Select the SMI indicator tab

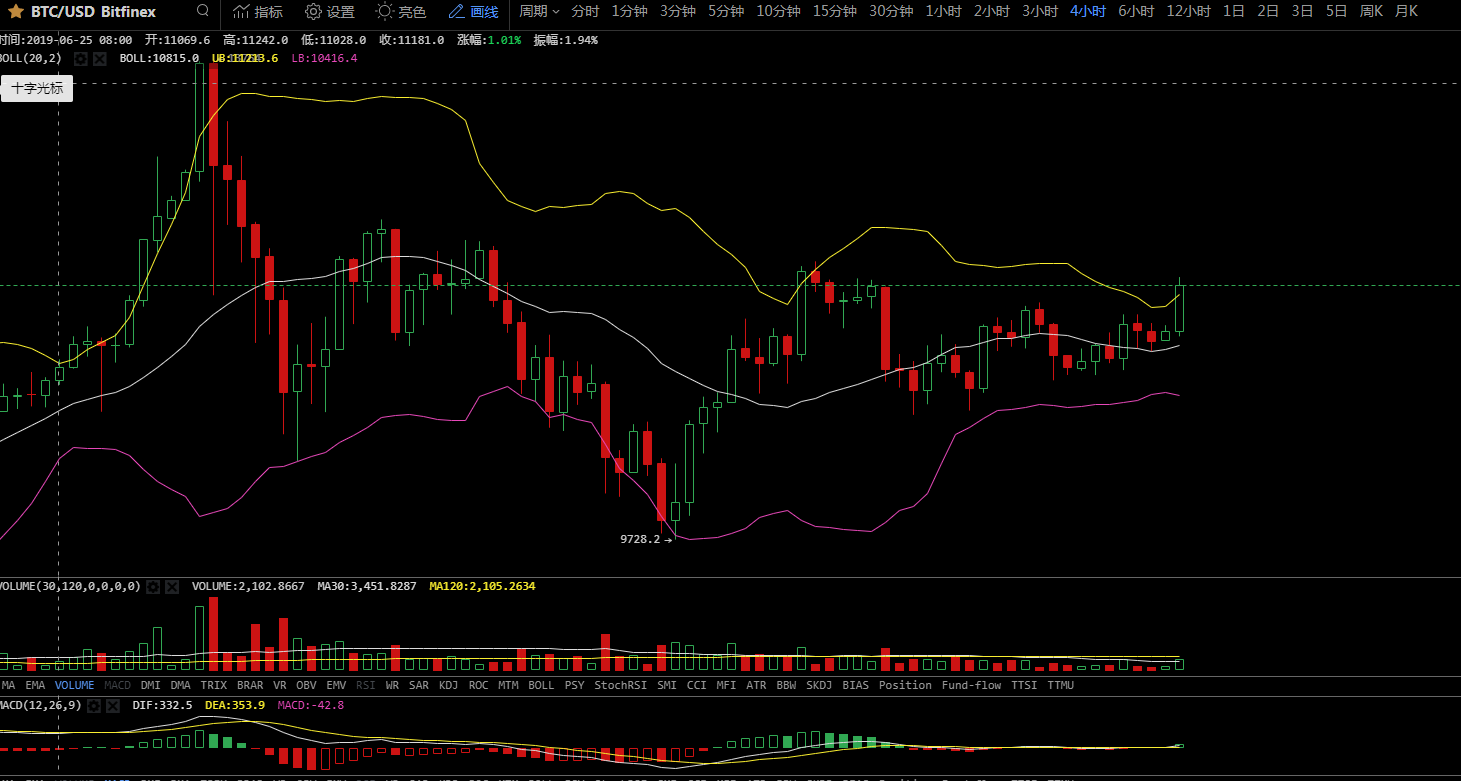(x=667, y=686)
